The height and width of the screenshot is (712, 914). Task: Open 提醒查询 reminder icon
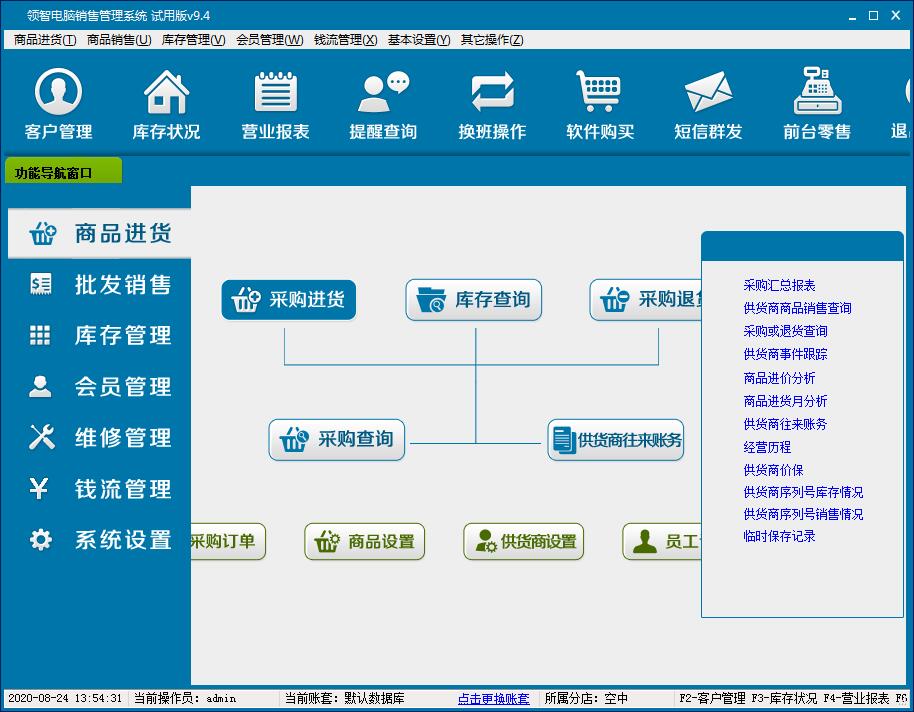tap(383, 104)
